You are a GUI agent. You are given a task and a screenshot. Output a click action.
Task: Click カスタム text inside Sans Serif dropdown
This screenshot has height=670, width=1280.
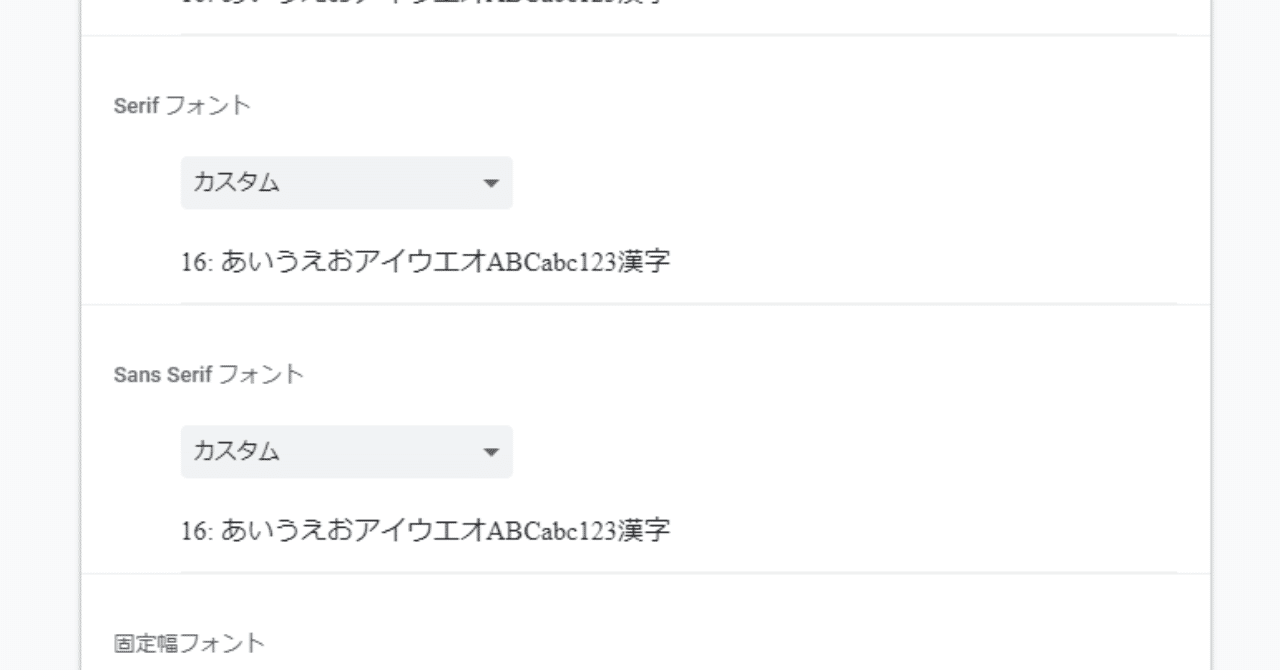pyautogui.click(x=236, y=452)
